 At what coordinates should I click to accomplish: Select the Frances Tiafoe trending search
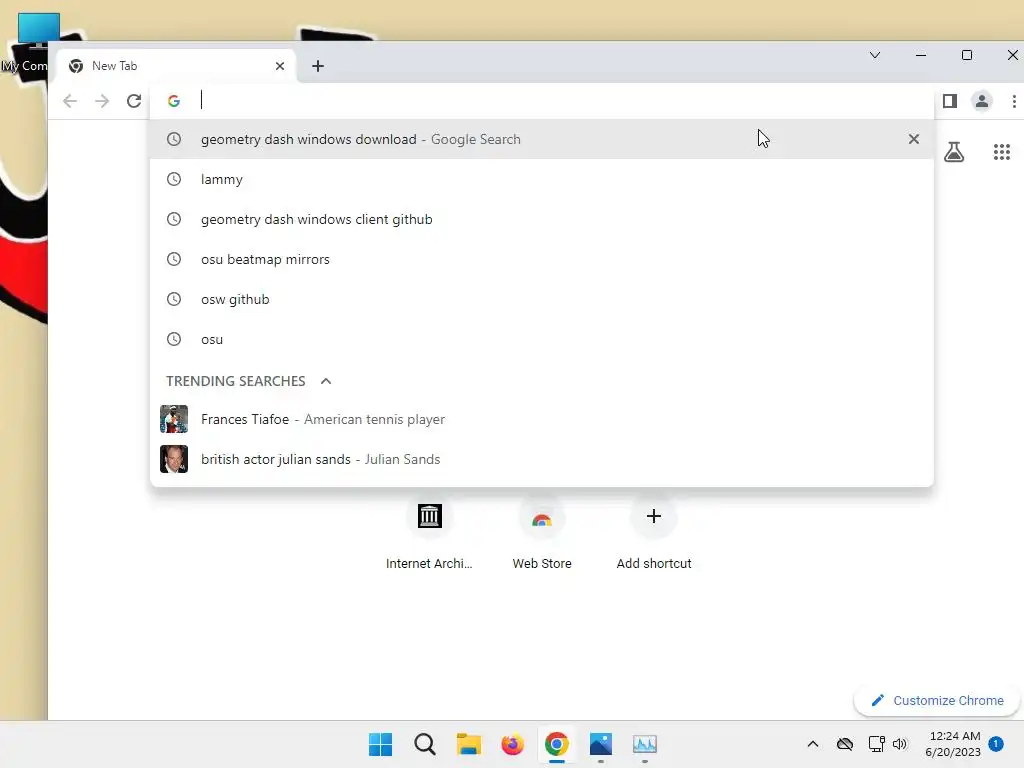(542, 419)
